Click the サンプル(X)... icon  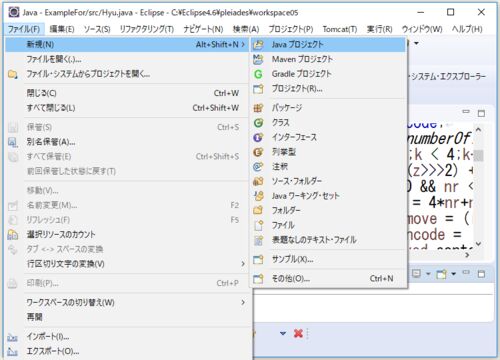(258, 259)
